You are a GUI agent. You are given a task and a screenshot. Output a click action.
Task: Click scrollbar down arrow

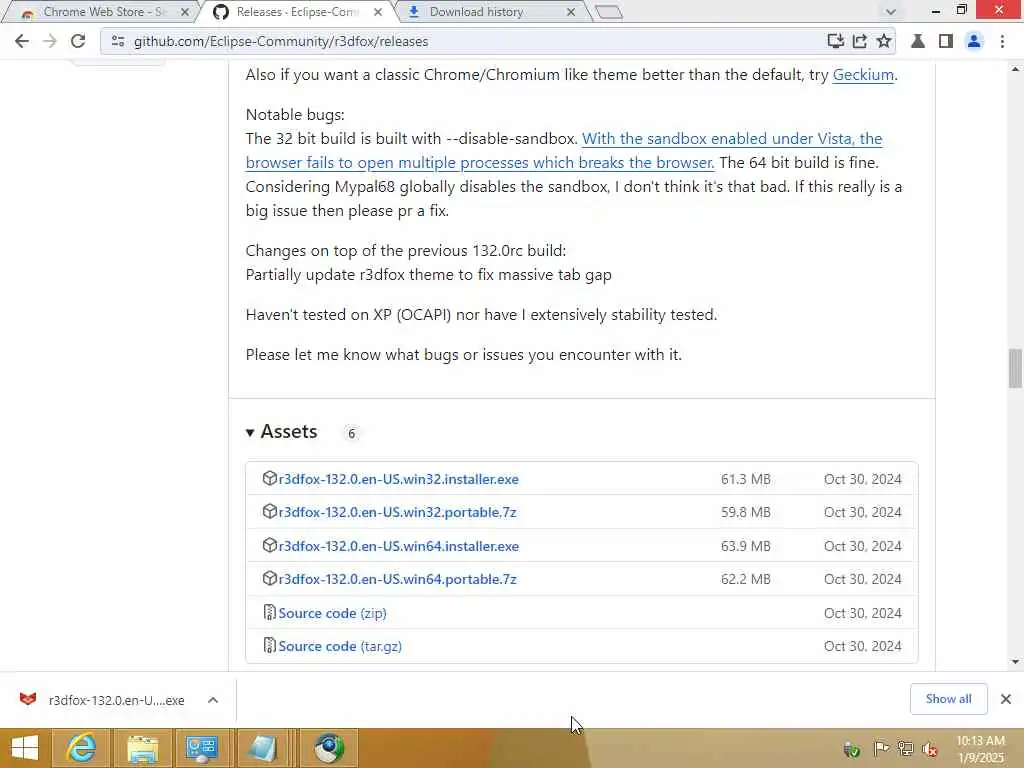click(1015, 662)
